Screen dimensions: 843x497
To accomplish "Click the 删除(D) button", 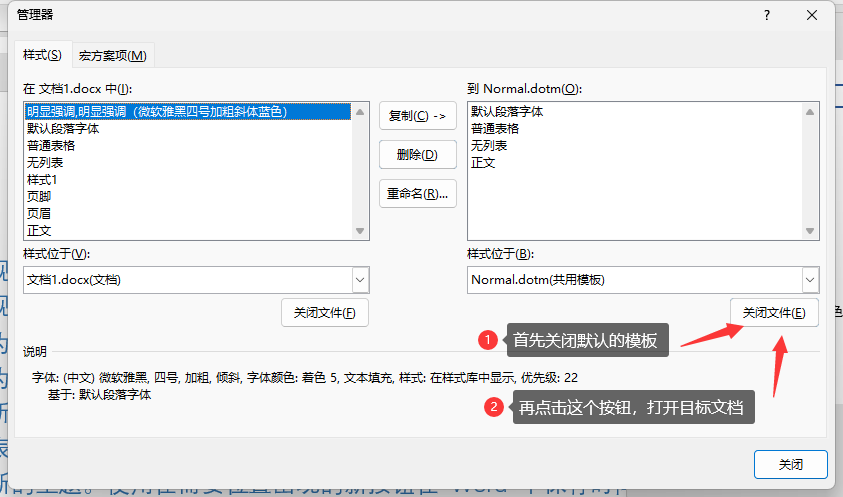I will 418,155.
